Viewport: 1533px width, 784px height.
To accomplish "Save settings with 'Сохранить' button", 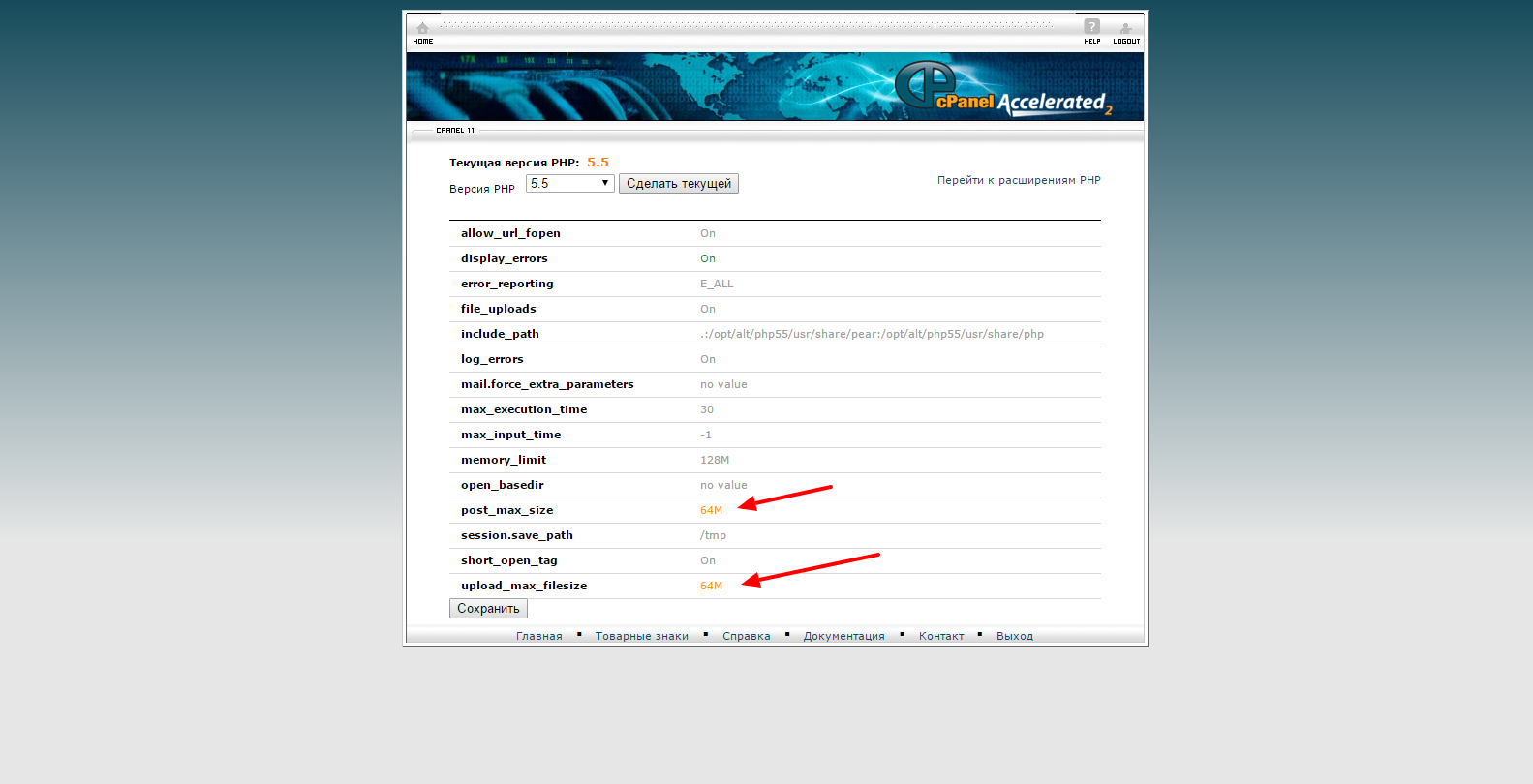I will click(x=488, y=609).
